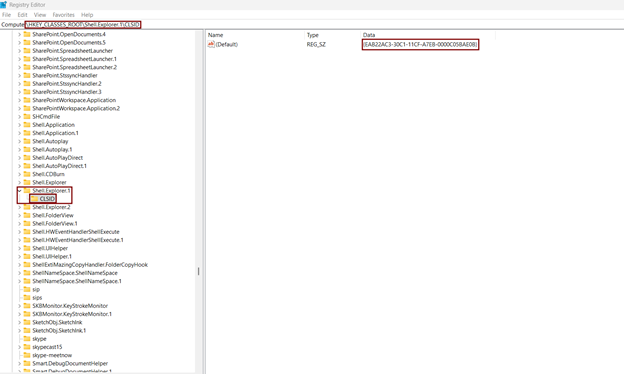Image resolution: width=624 pixels, height=374 pixels.
Task: Click the skype-meetnow folder icon
Action: click(27, 355)
